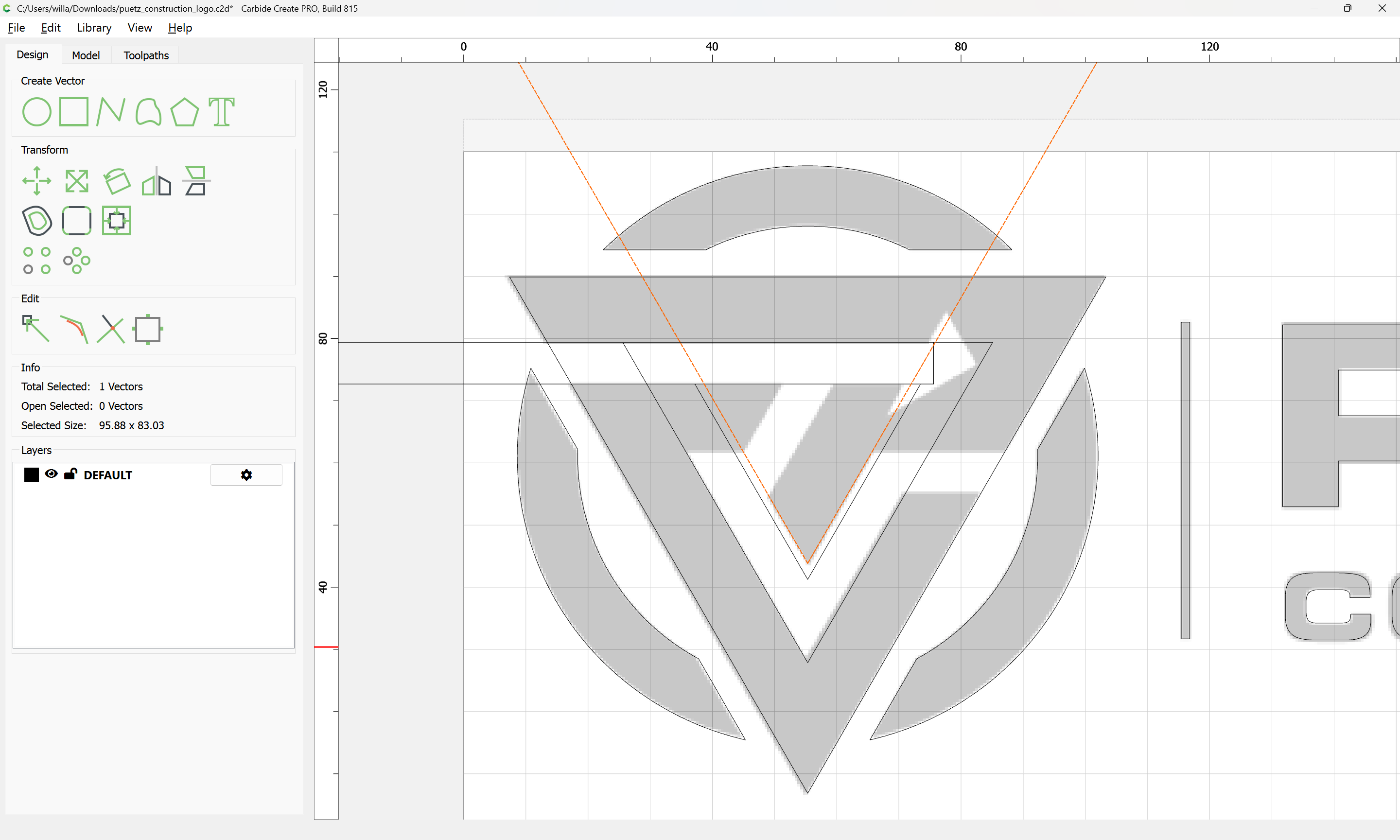This screenshot has width=1400, height=840.
Task: Activate the Text tool
Action: pyautogui.click(x=221, y=111)
